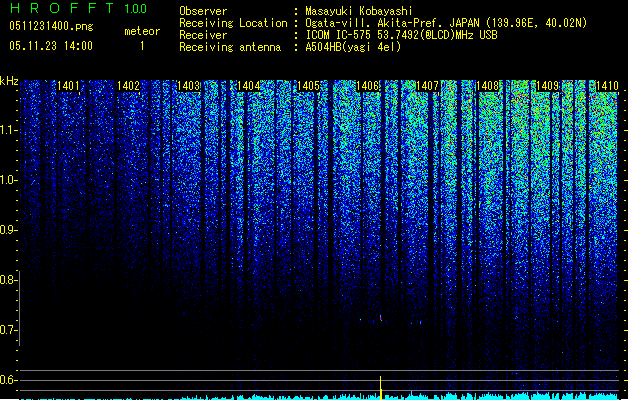Click the 0511231400.png filename text
629x400 pixels.
[x=51, y=26]
